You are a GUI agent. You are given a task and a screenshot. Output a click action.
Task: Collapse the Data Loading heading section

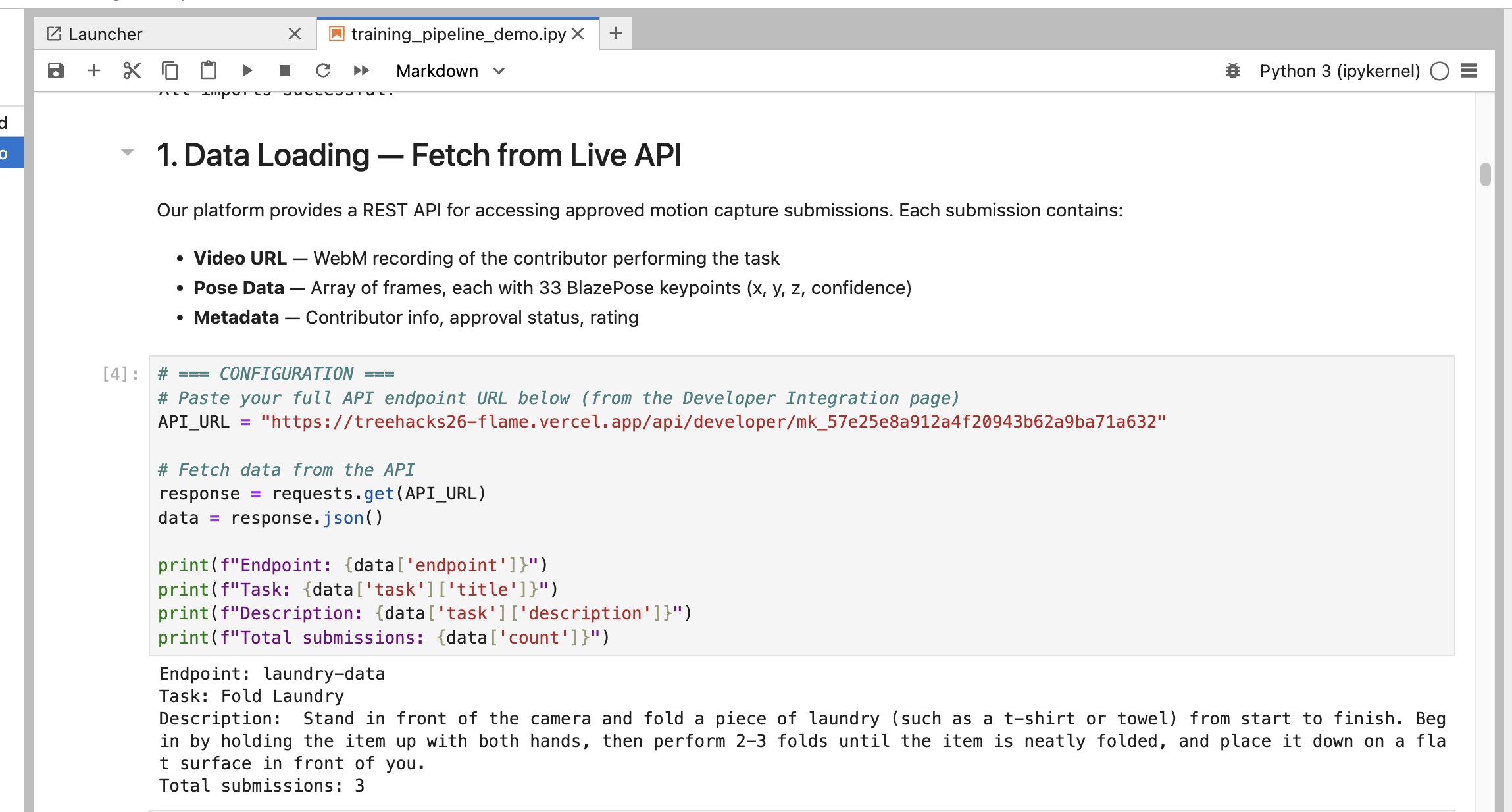pos(128,153)
